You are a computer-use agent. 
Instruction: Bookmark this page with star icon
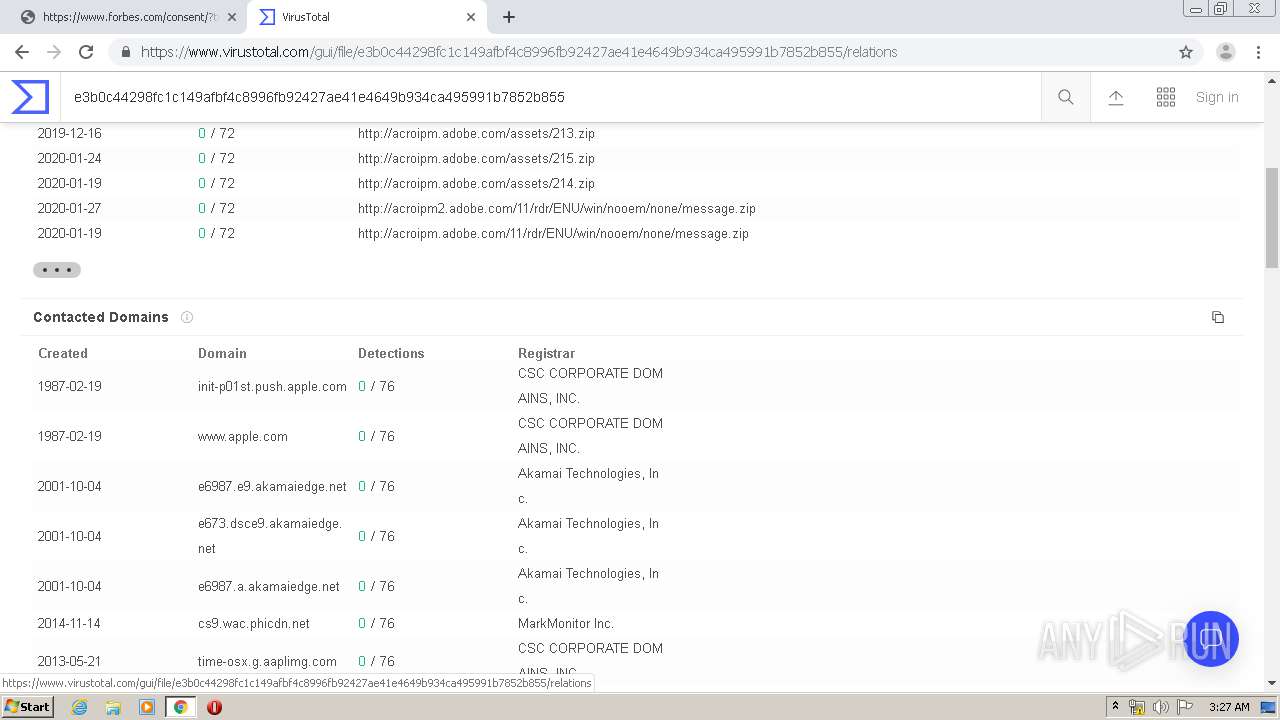1186,52
